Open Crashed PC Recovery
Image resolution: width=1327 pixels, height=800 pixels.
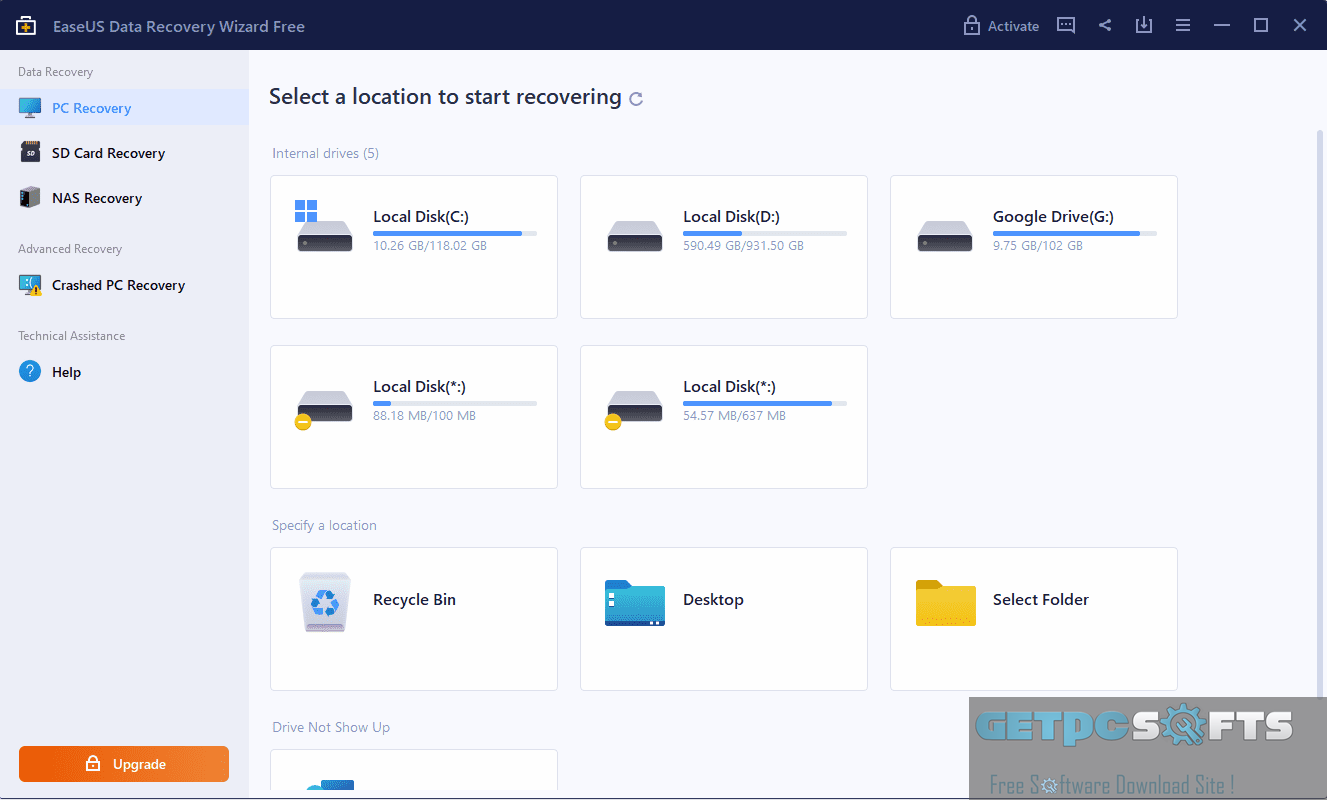tap(124, 285)
